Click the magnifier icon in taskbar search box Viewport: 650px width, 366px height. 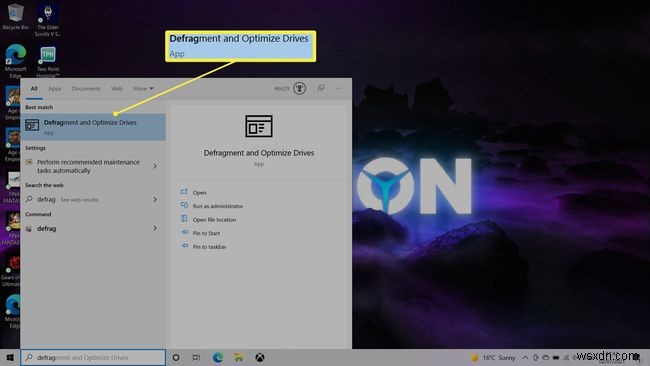[29, 357]
